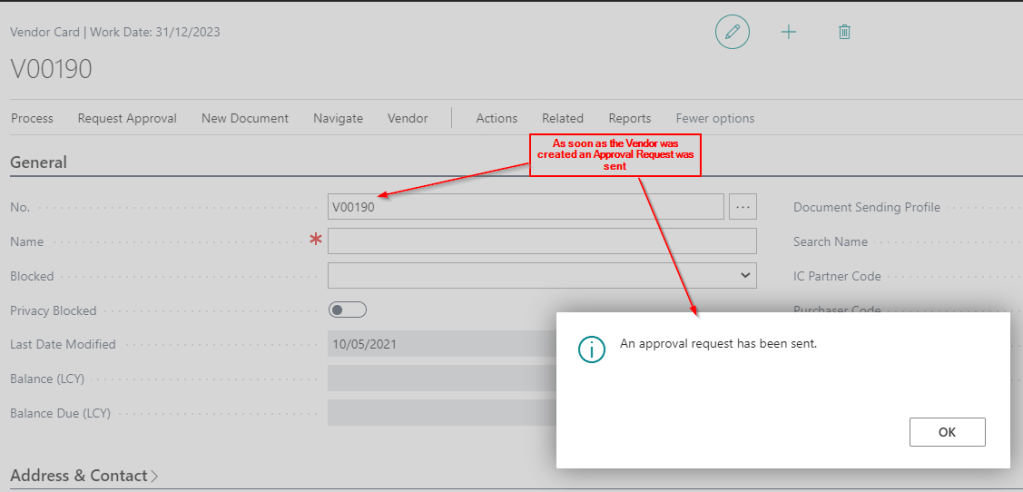1023x492 pixels.
Task: Collapse the General section header
Action: coord(38,162)
